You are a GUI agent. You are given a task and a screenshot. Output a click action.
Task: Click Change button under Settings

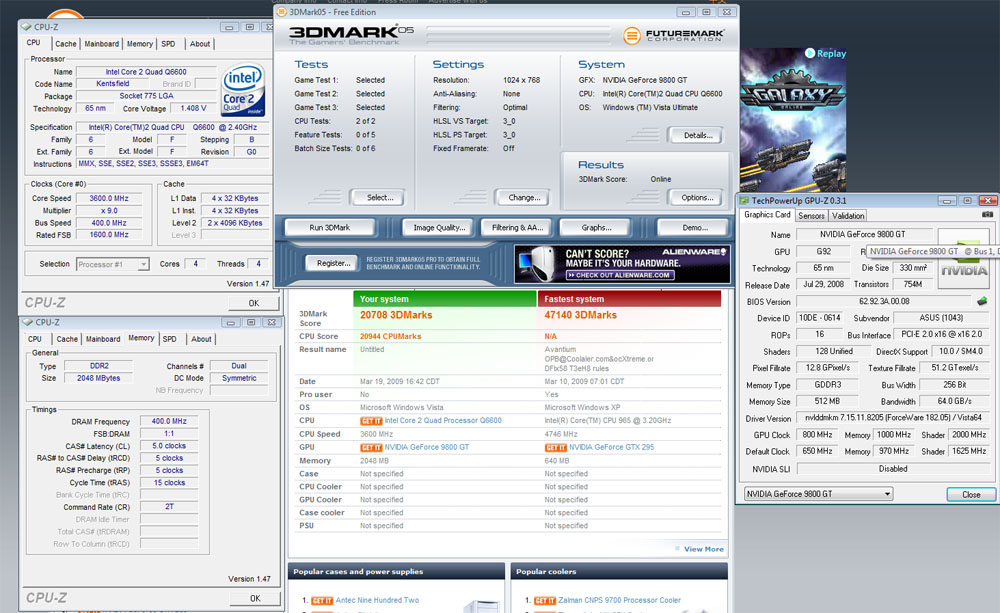coord(524,198)
